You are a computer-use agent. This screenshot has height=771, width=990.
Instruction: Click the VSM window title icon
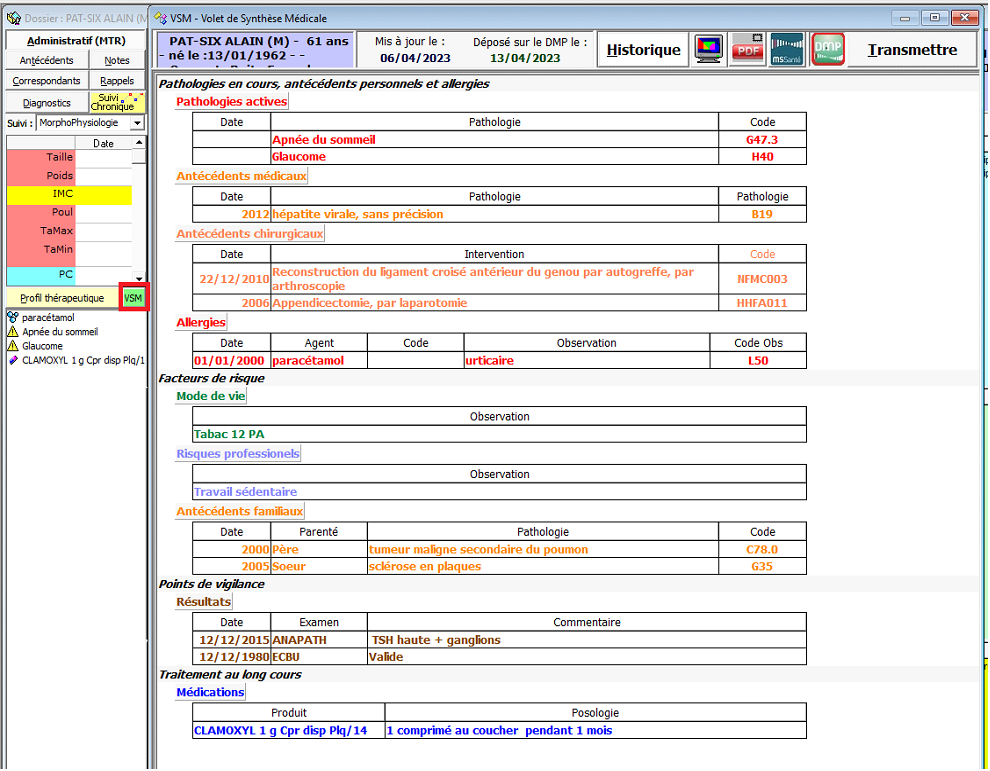point(160,18)
